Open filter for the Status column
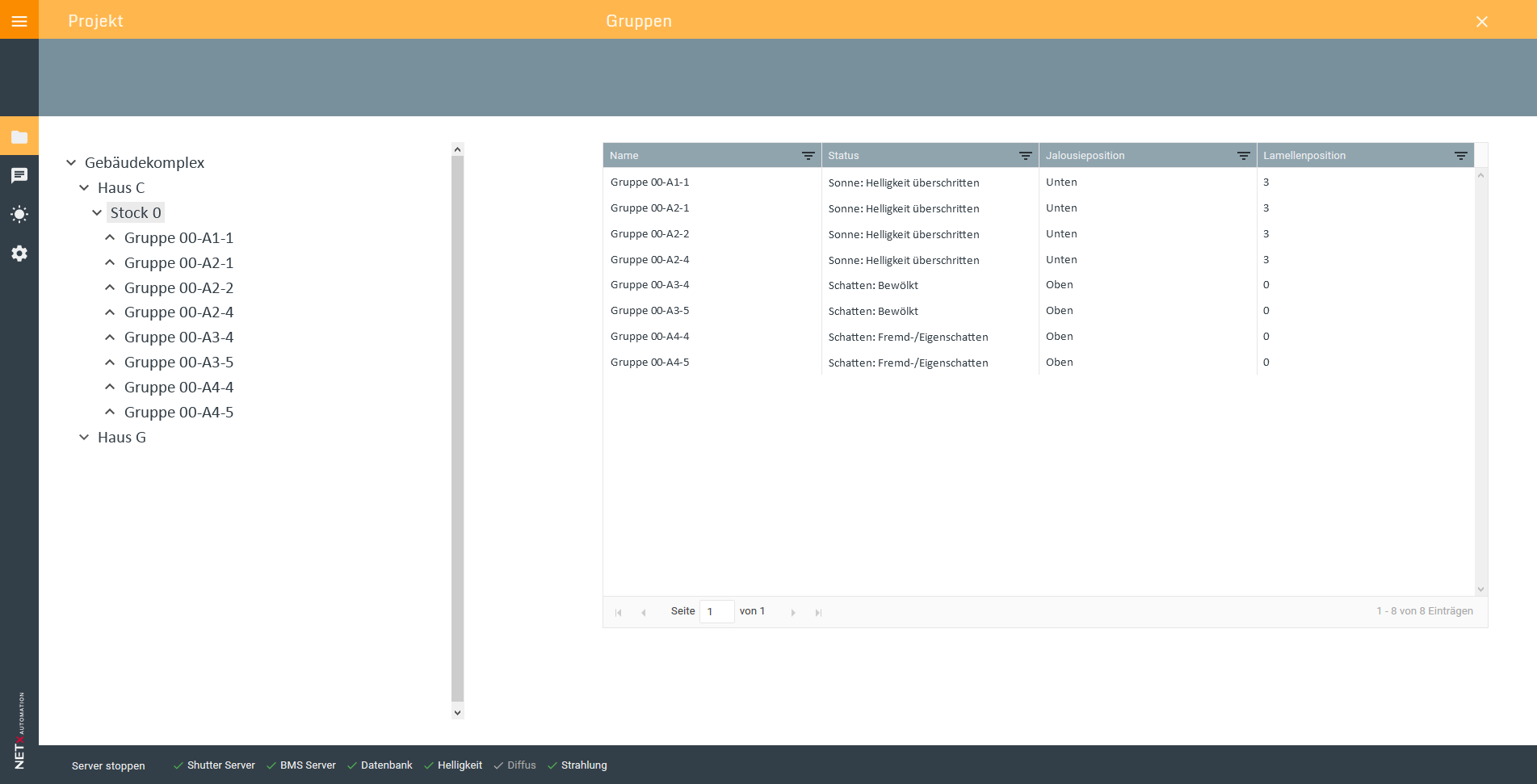 pyautogui.click(x=1025, y=156)
